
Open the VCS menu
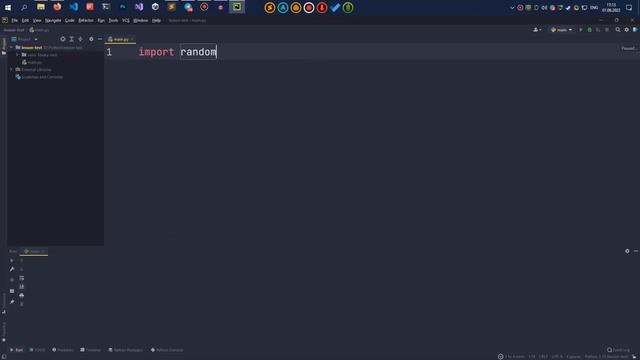click(x=126, y=20)
